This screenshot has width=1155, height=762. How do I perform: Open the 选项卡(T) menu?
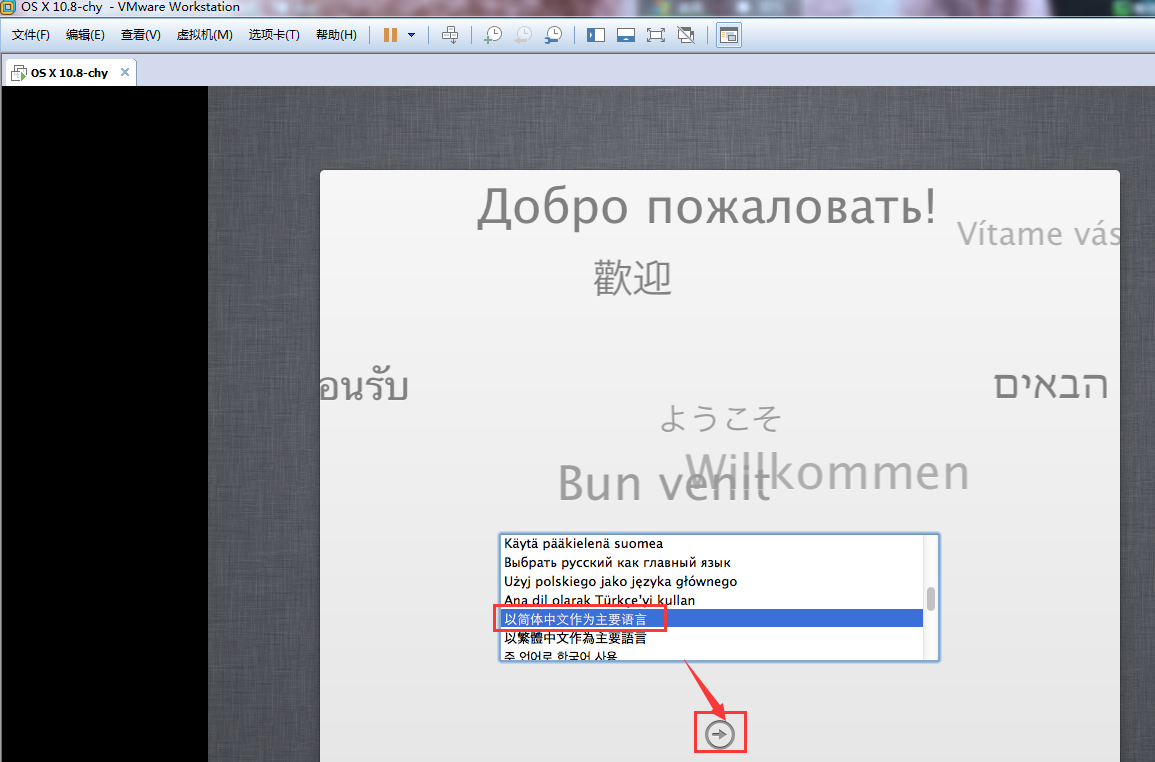pos(274,35)
